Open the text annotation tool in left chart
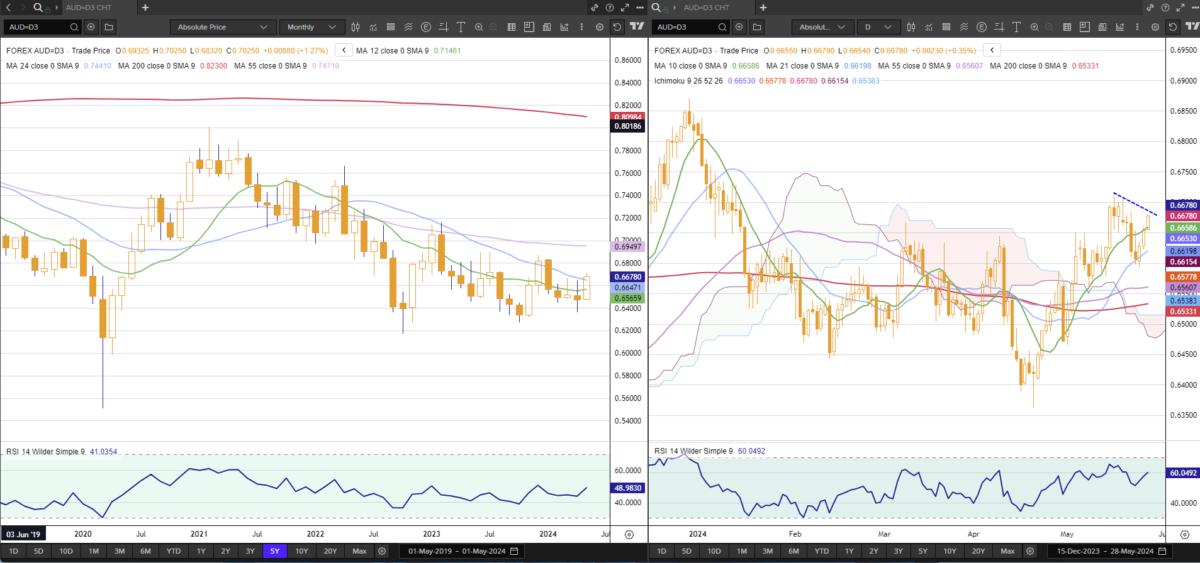 461,27
